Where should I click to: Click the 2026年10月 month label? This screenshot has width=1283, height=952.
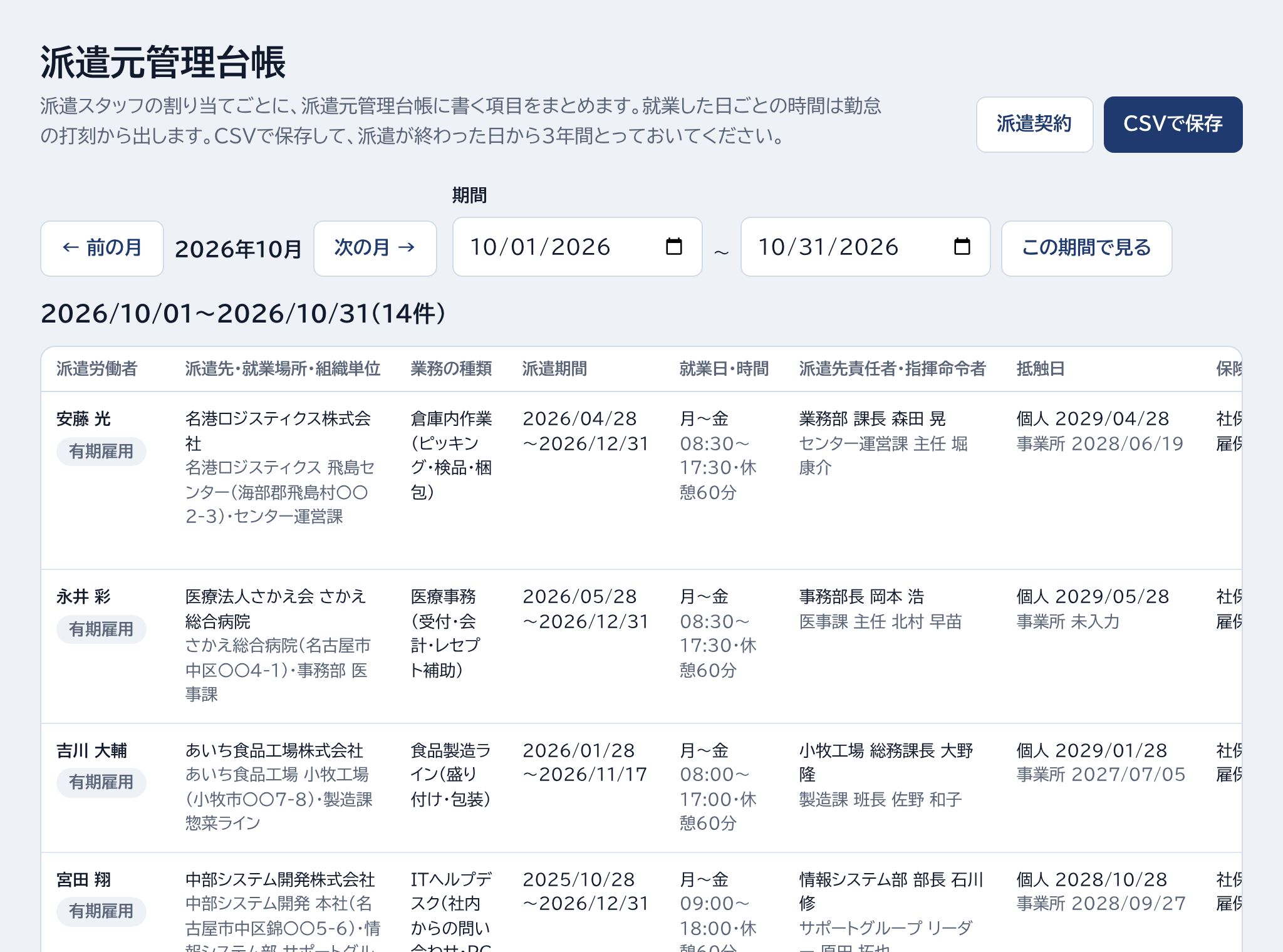pos(239,249)
